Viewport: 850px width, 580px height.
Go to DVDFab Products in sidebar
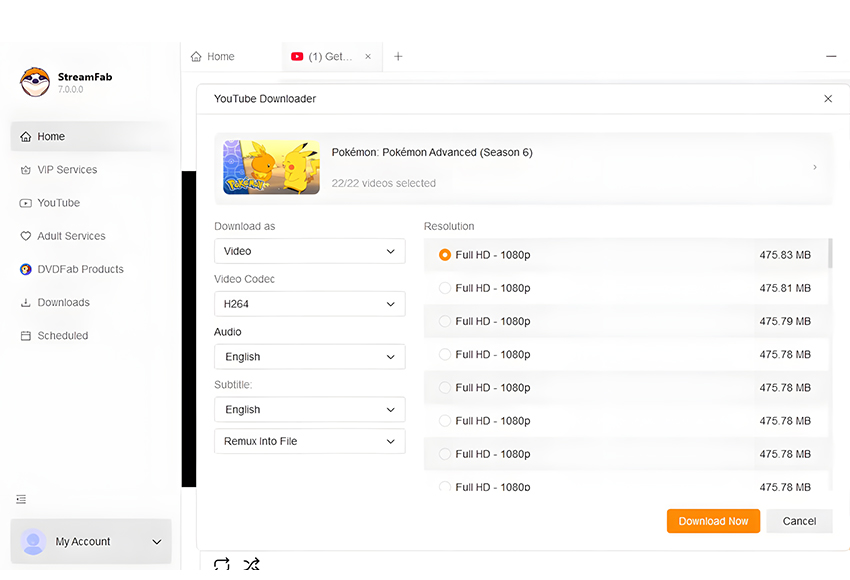pyautogui.click(x=80, y=269)
